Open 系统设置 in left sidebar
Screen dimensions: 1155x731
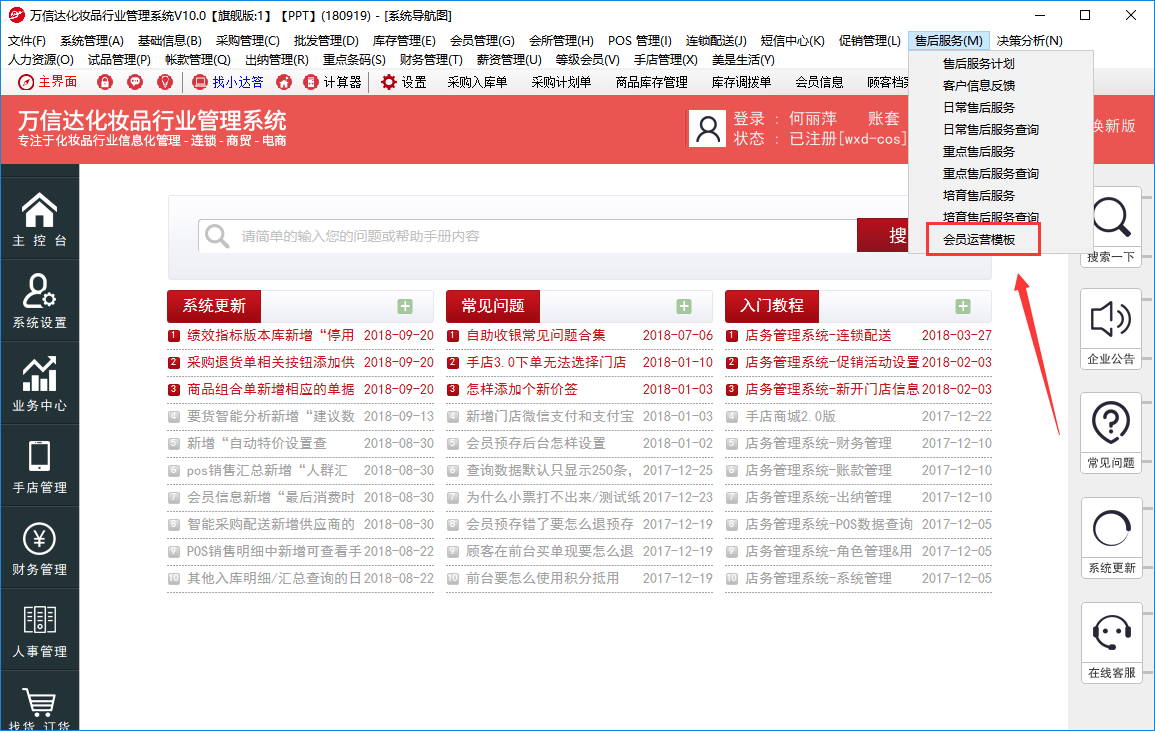click(40, 301)
